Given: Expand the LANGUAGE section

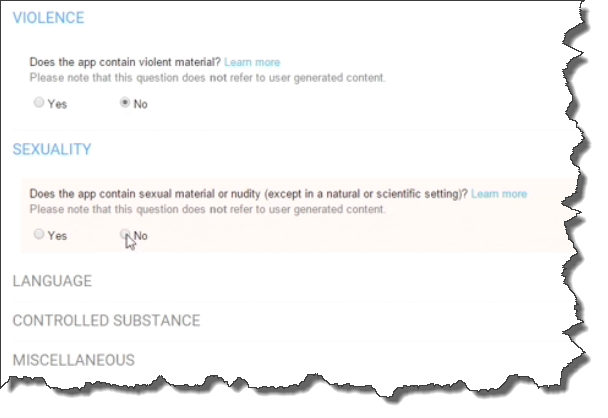Looking at the screenshot, I should tap(52, 281).
